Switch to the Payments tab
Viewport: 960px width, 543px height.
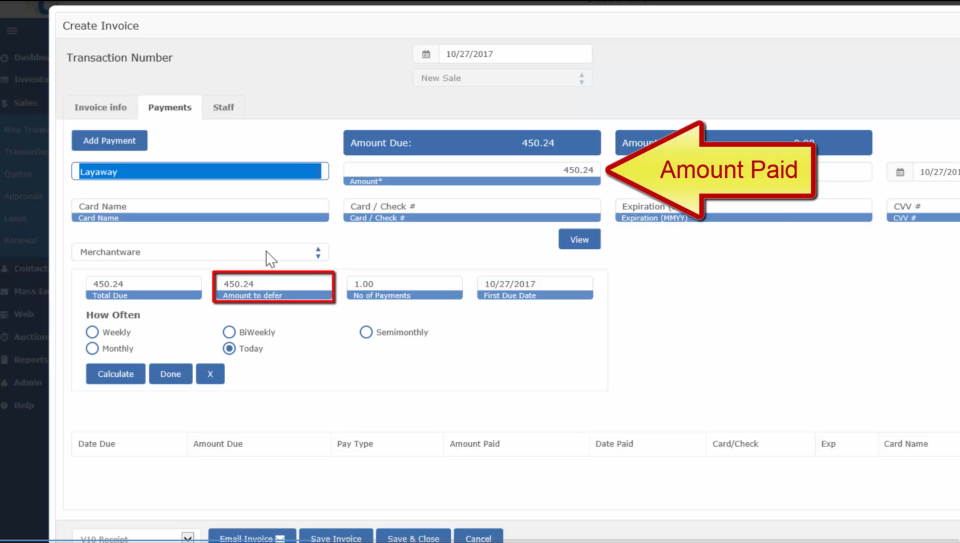coord(170,107)
